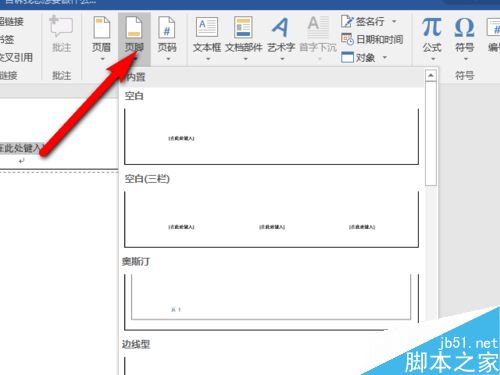Click the footer gallery scrollbar thumb

(x=431, y=133)
